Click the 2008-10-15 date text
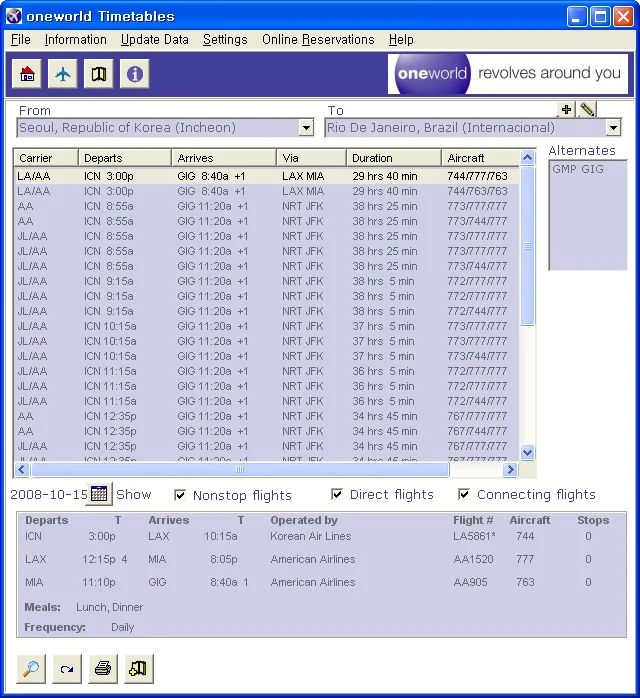Image resolution: width=640 pixels, height=698 pixels. [x=49, y=495]
